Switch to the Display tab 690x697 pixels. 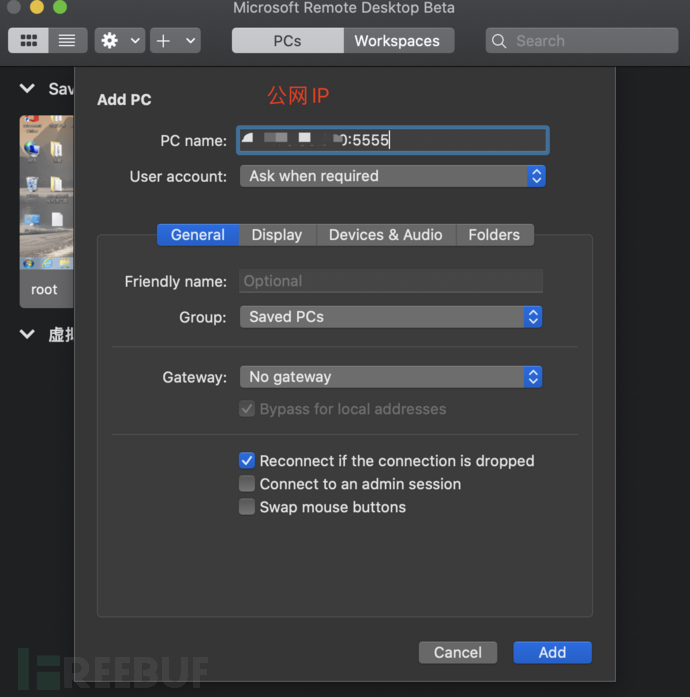pos(277,235)
